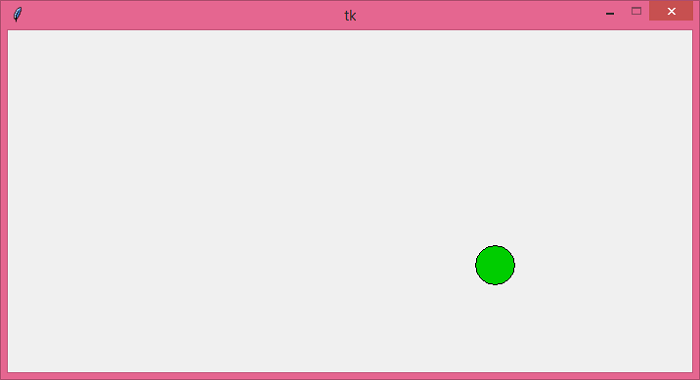Viewport: 700px width, 380px height.
Task: Click the tk feather icon in title bar
Action: [x=17, y=14]
